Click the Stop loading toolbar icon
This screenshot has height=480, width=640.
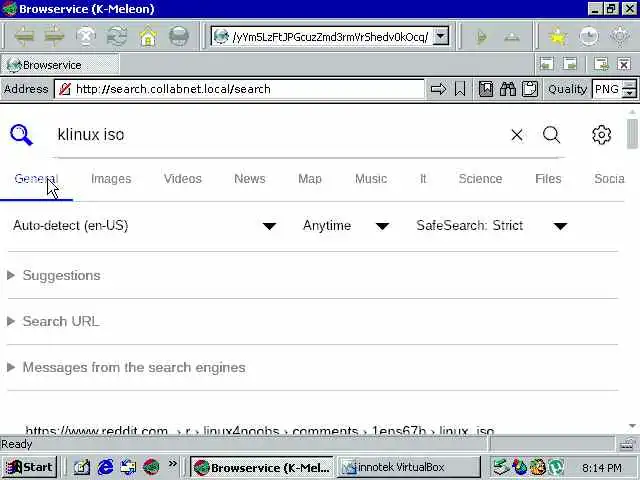(86, 36)
